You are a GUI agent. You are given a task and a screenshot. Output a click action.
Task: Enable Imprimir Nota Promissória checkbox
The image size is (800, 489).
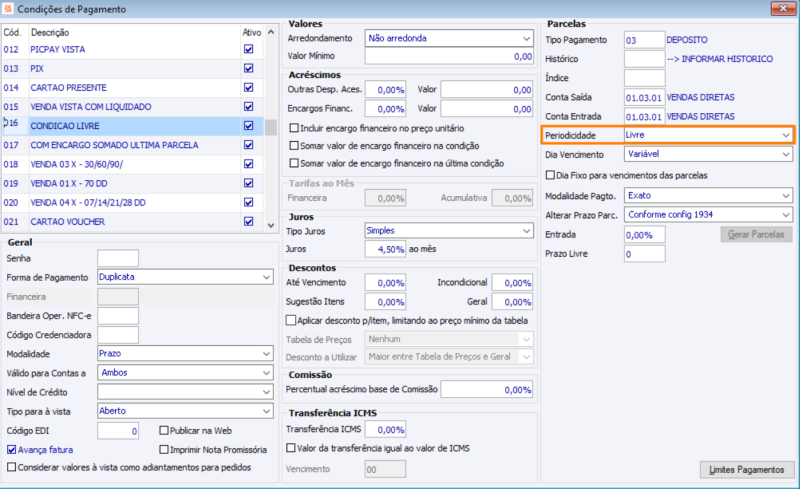pos(164,449)
